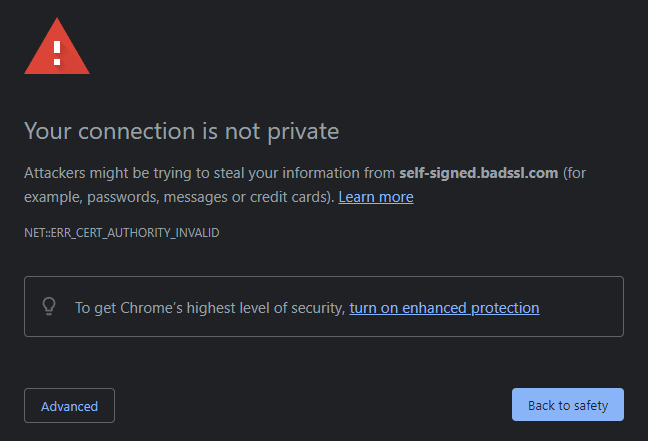Viewport: 648px width, 441px height.
Task: Click the lightbulb icon in the security tip
Action: point(49,306)
